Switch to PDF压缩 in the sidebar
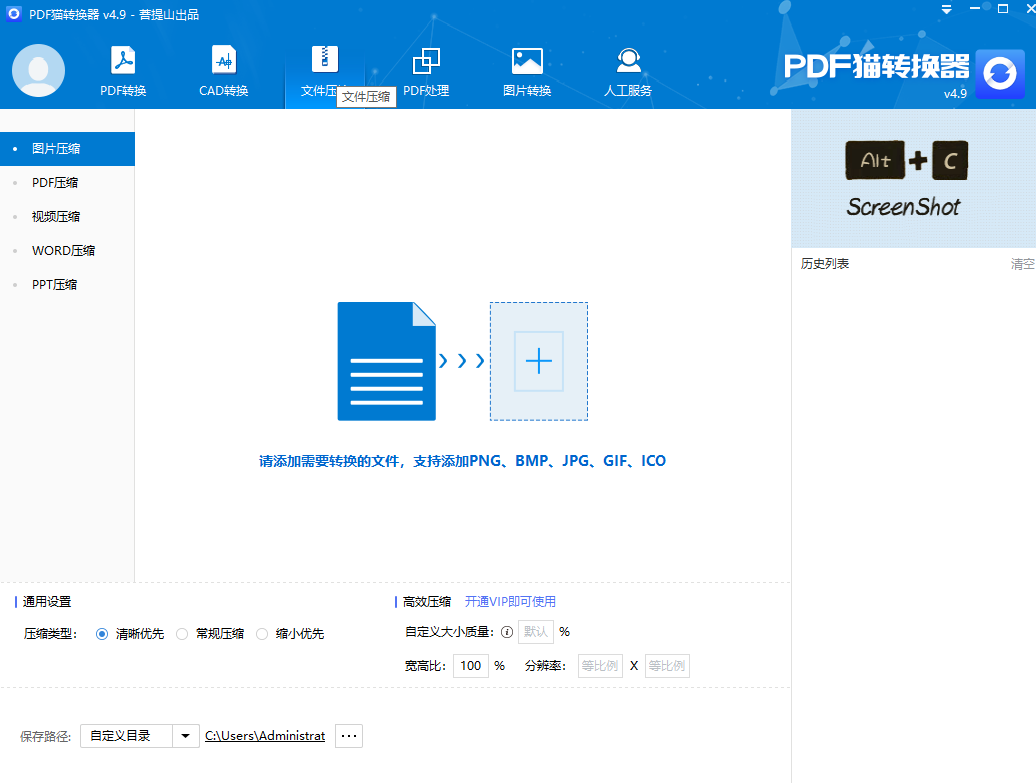The image size is (1036, 783). coord(67,182)
